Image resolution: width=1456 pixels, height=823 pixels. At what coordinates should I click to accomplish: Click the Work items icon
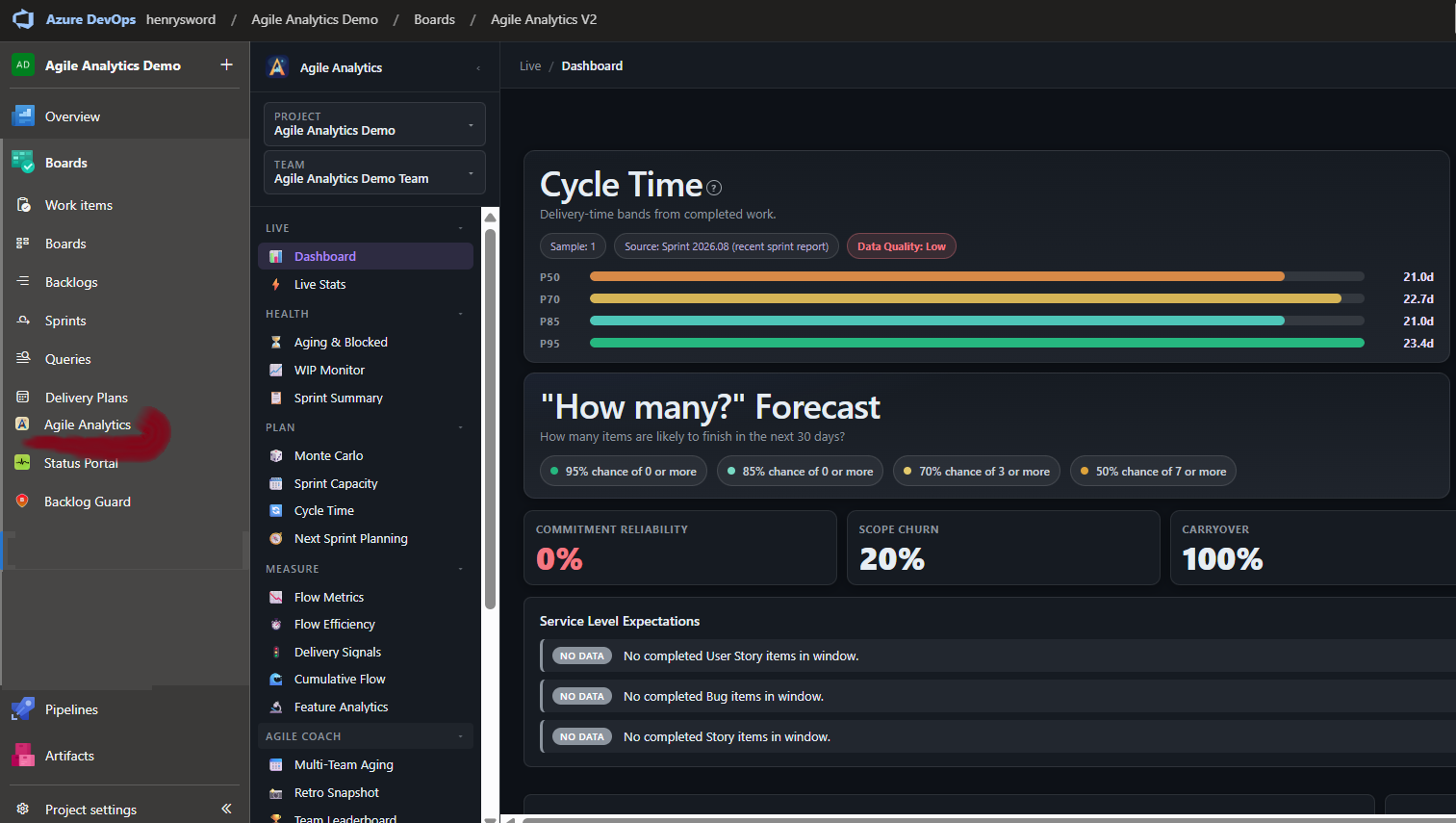tap(23, 205)
